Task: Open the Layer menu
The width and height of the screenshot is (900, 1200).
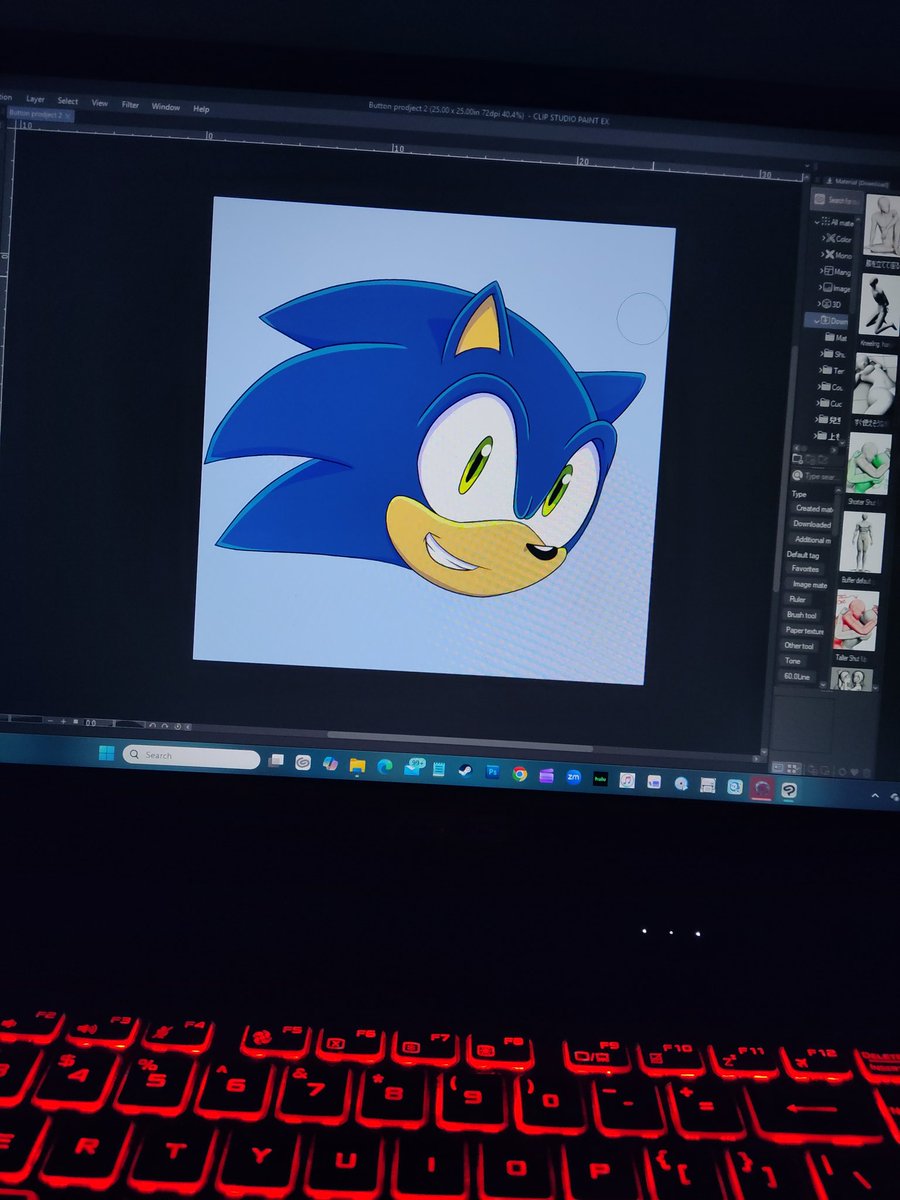Action: pos(36,100)
